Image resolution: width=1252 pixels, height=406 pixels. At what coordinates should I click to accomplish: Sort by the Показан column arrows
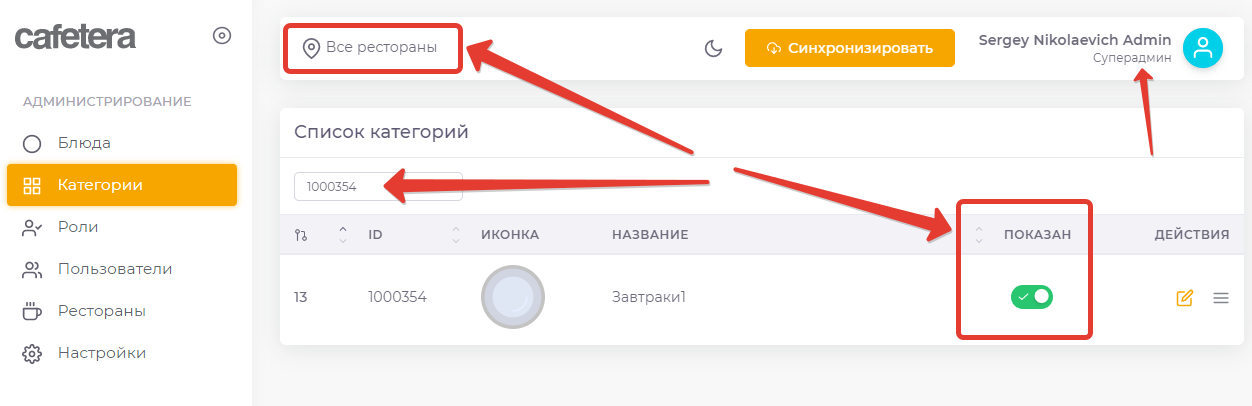[979, 235]
